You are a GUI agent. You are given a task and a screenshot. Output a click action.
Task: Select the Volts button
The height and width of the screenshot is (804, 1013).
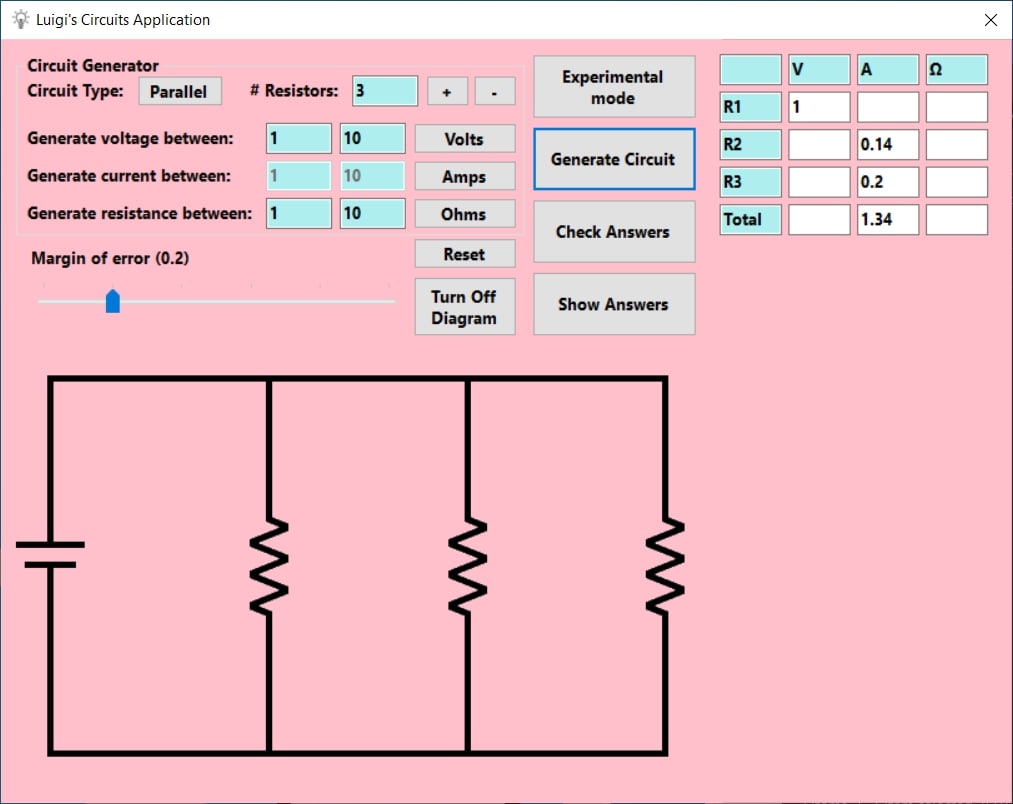point(465,139)
